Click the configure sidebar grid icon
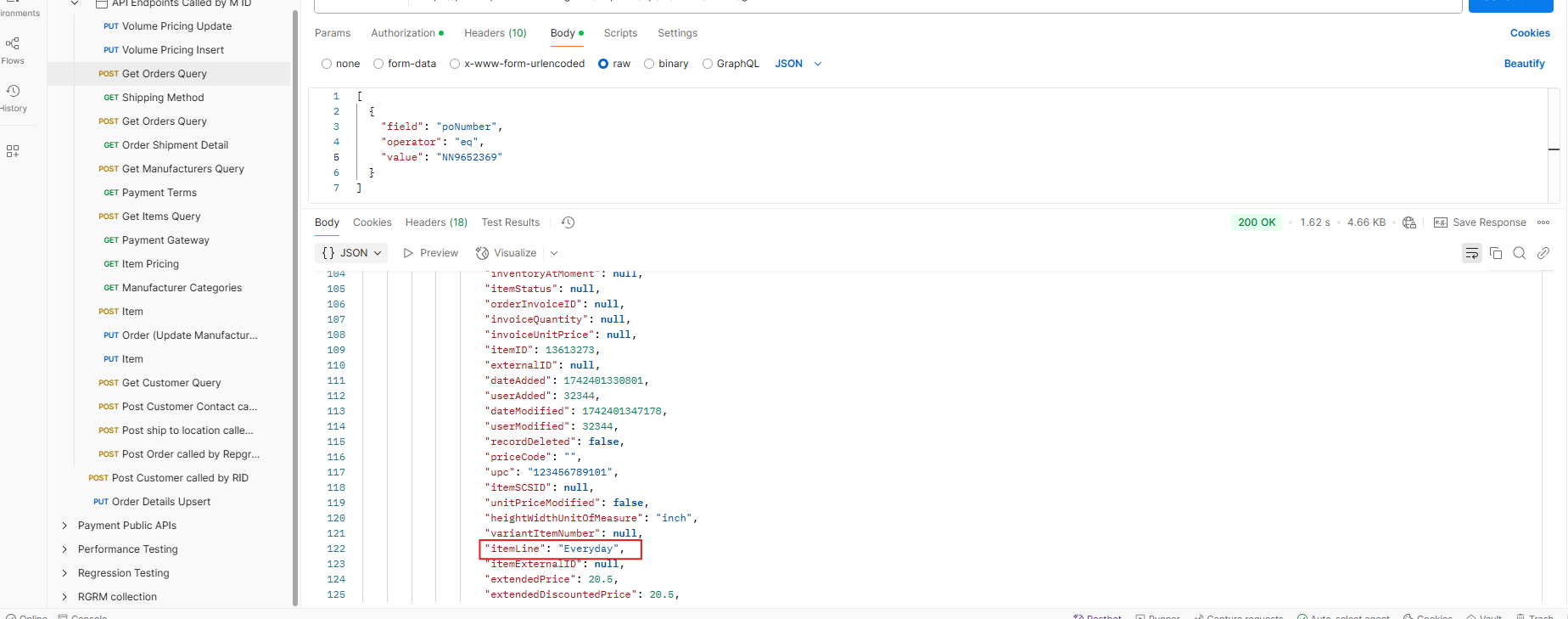 (13, 151)
